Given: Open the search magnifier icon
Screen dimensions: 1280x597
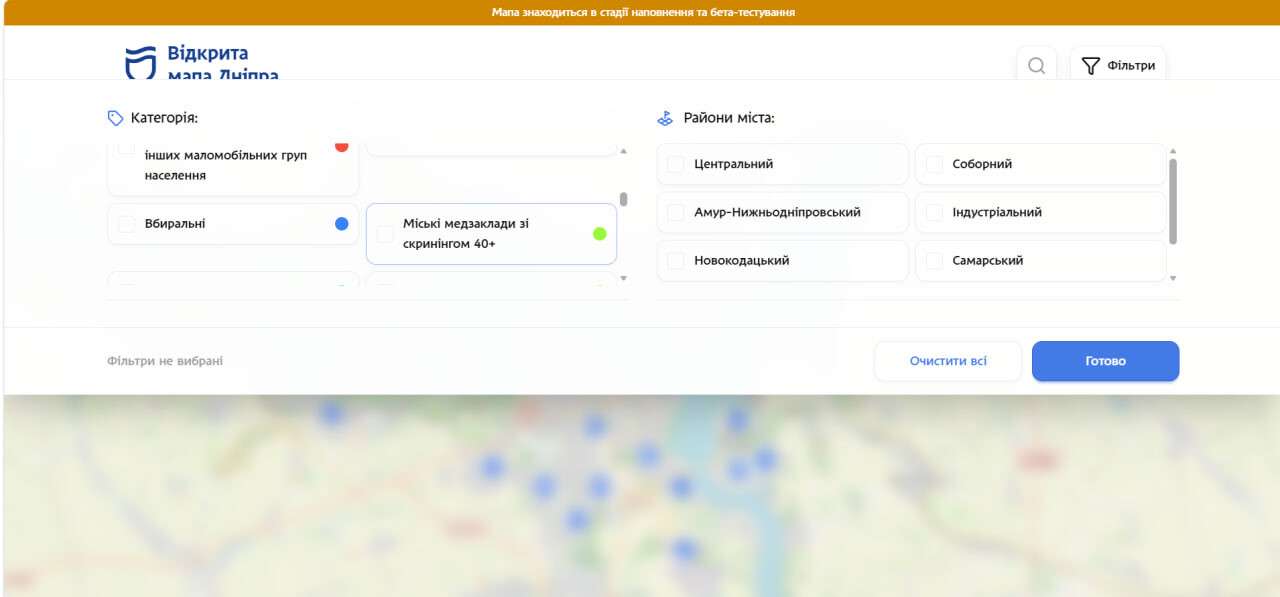Looking at the screenshot, I should [x=1036, y=66].
